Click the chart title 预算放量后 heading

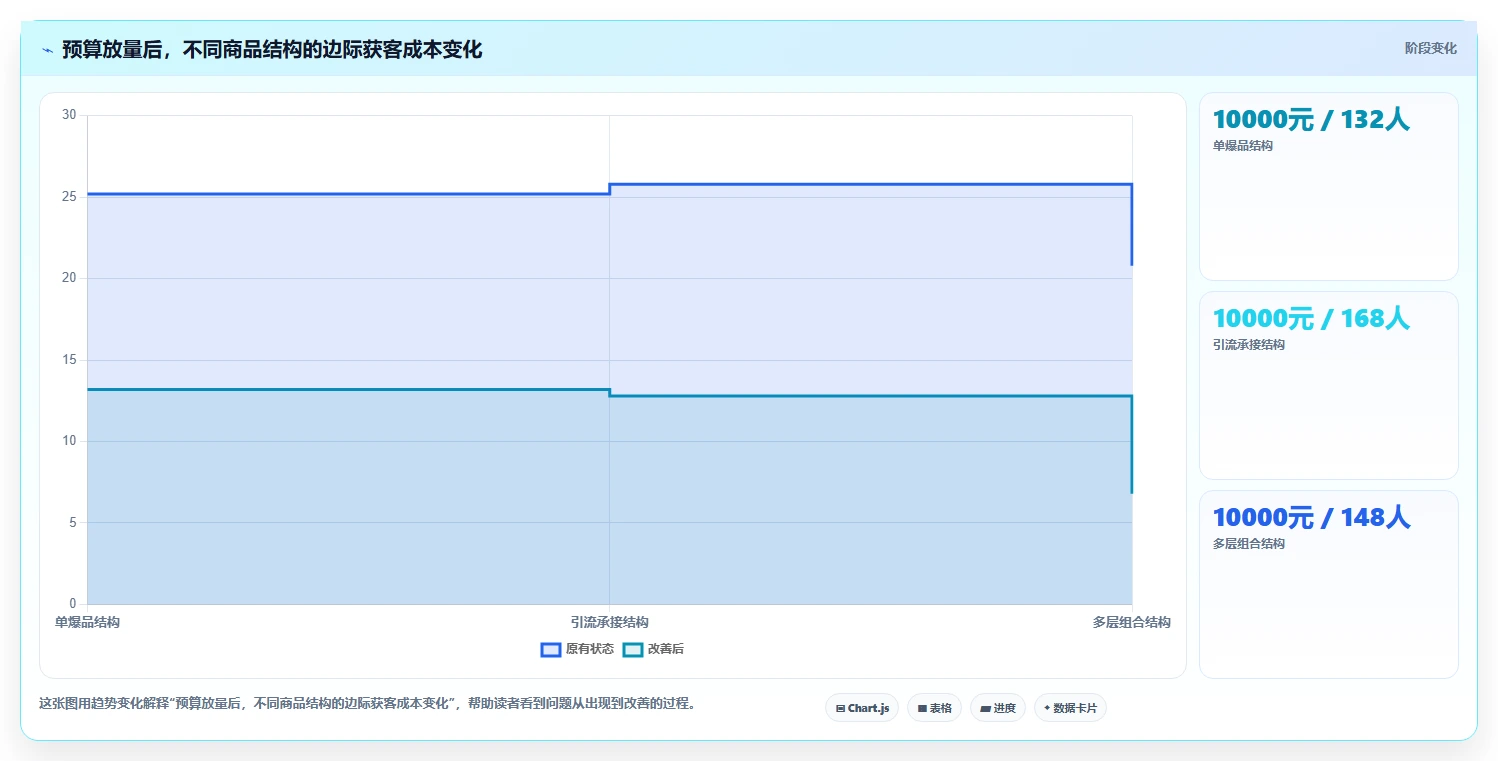point(272,49)
